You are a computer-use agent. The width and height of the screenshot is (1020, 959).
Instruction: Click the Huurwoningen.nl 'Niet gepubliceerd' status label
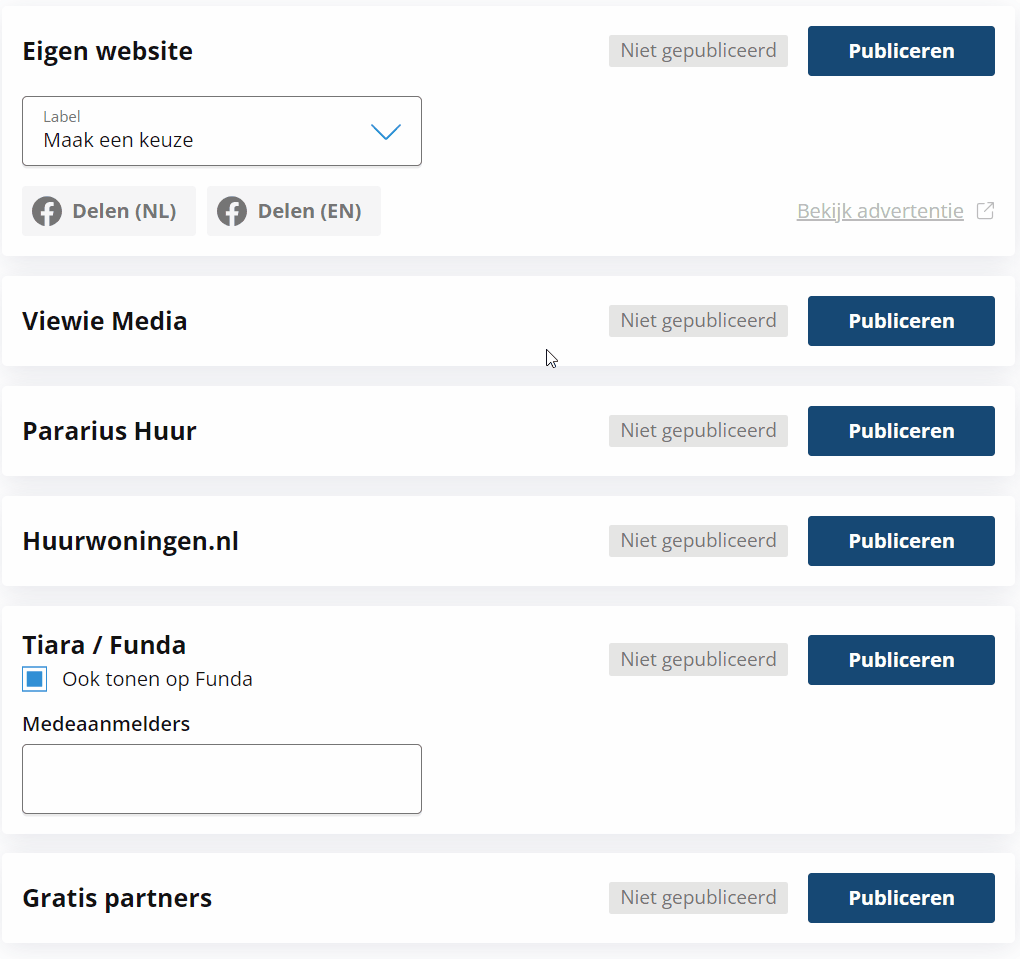(698, 541)
